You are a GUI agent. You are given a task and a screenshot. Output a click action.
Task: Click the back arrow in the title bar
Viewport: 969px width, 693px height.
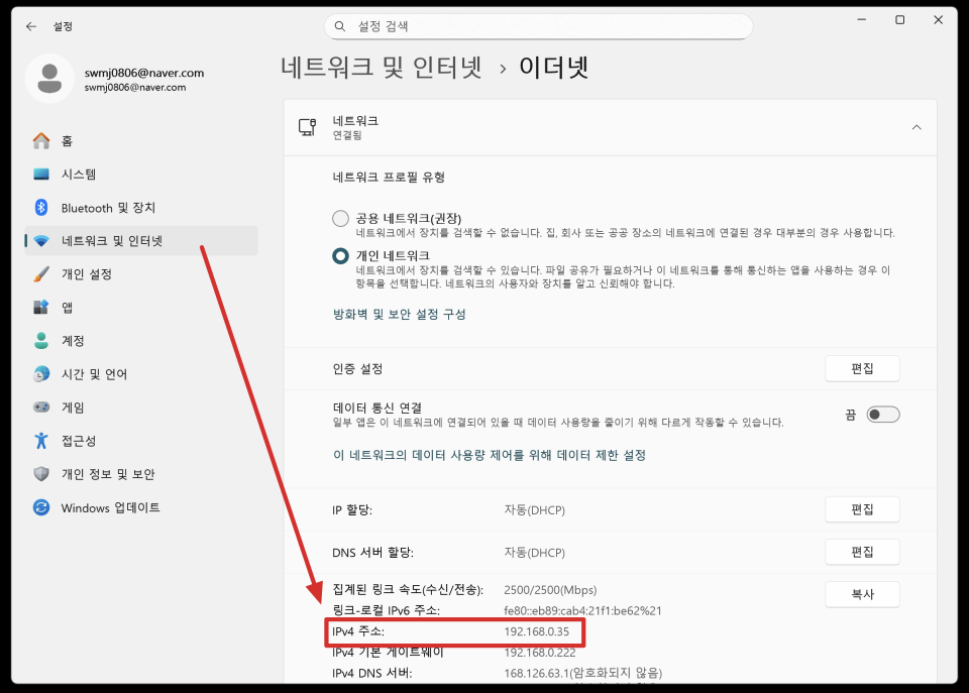(x=31, y=26)
